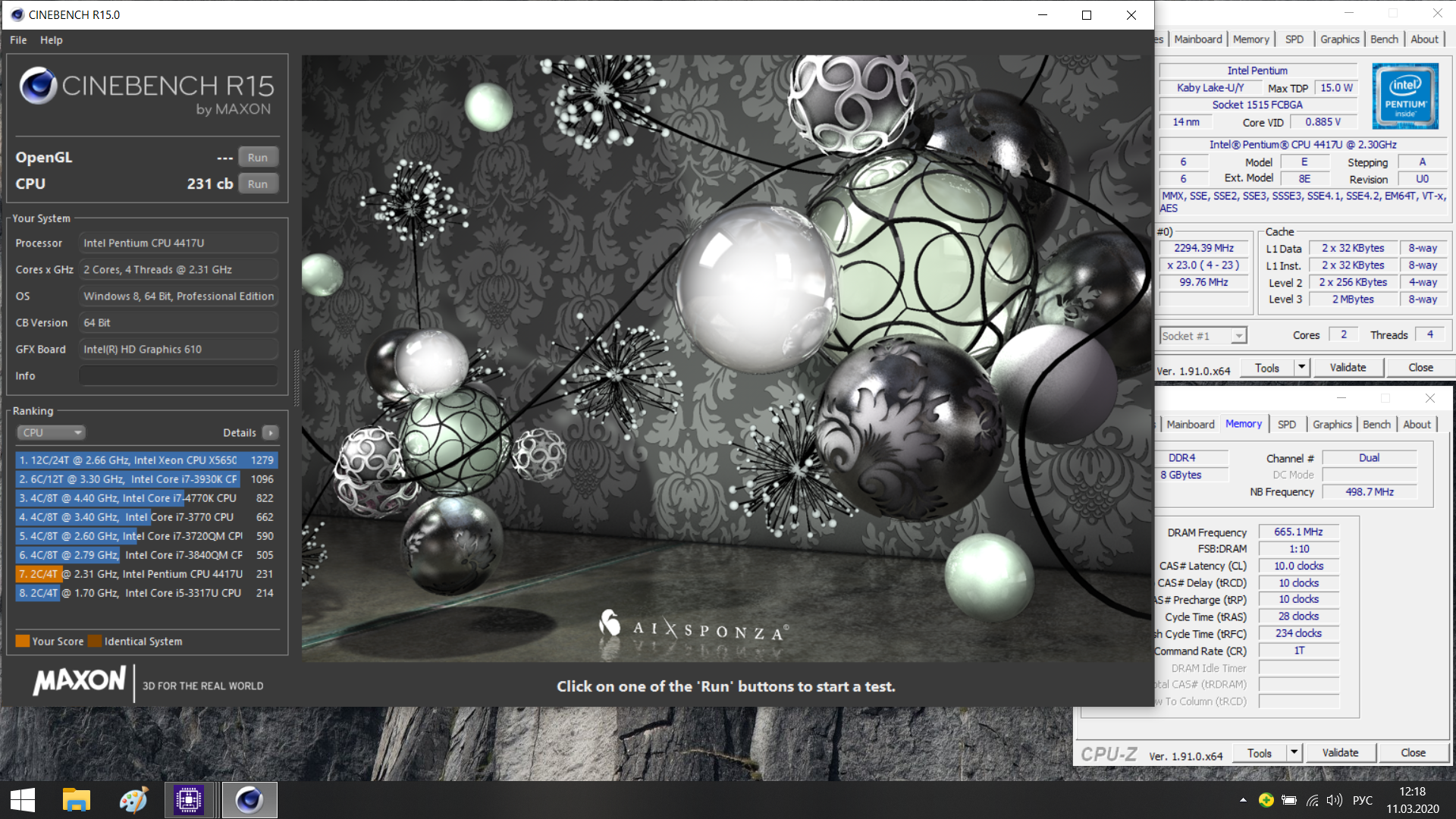Click the Cinebench R15 logo sphere

click(x=38, y=85)
